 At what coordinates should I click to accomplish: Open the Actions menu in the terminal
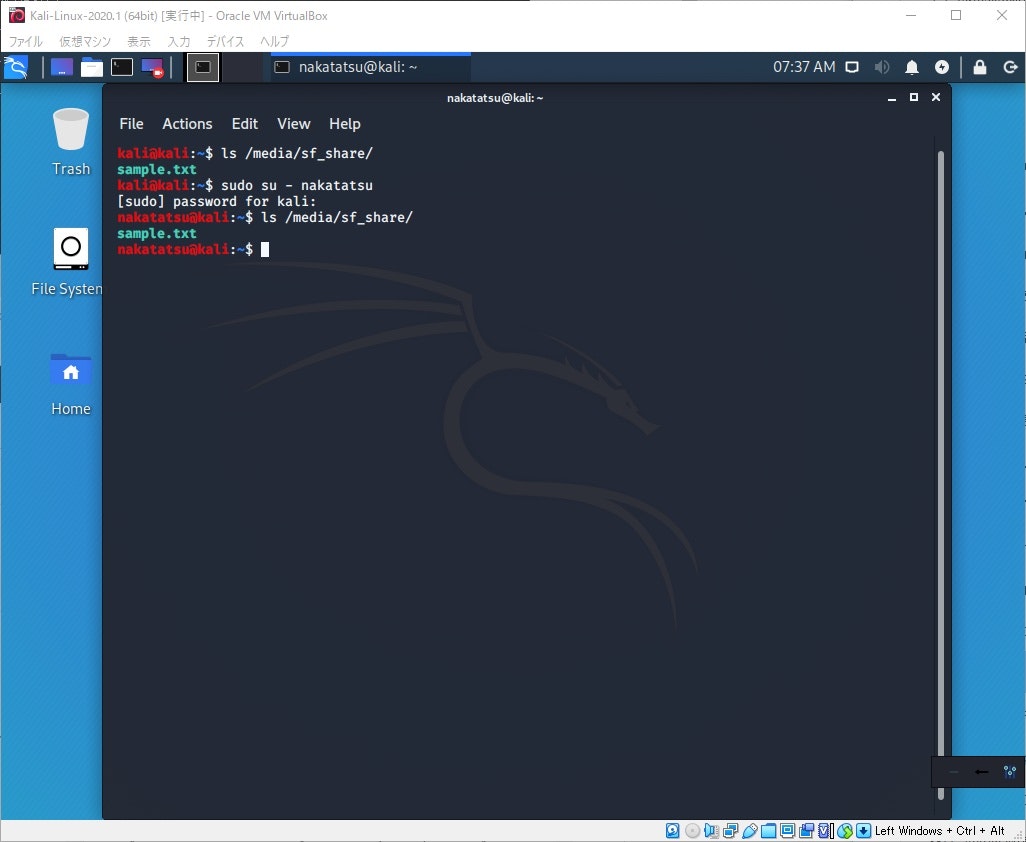point(187,123)
